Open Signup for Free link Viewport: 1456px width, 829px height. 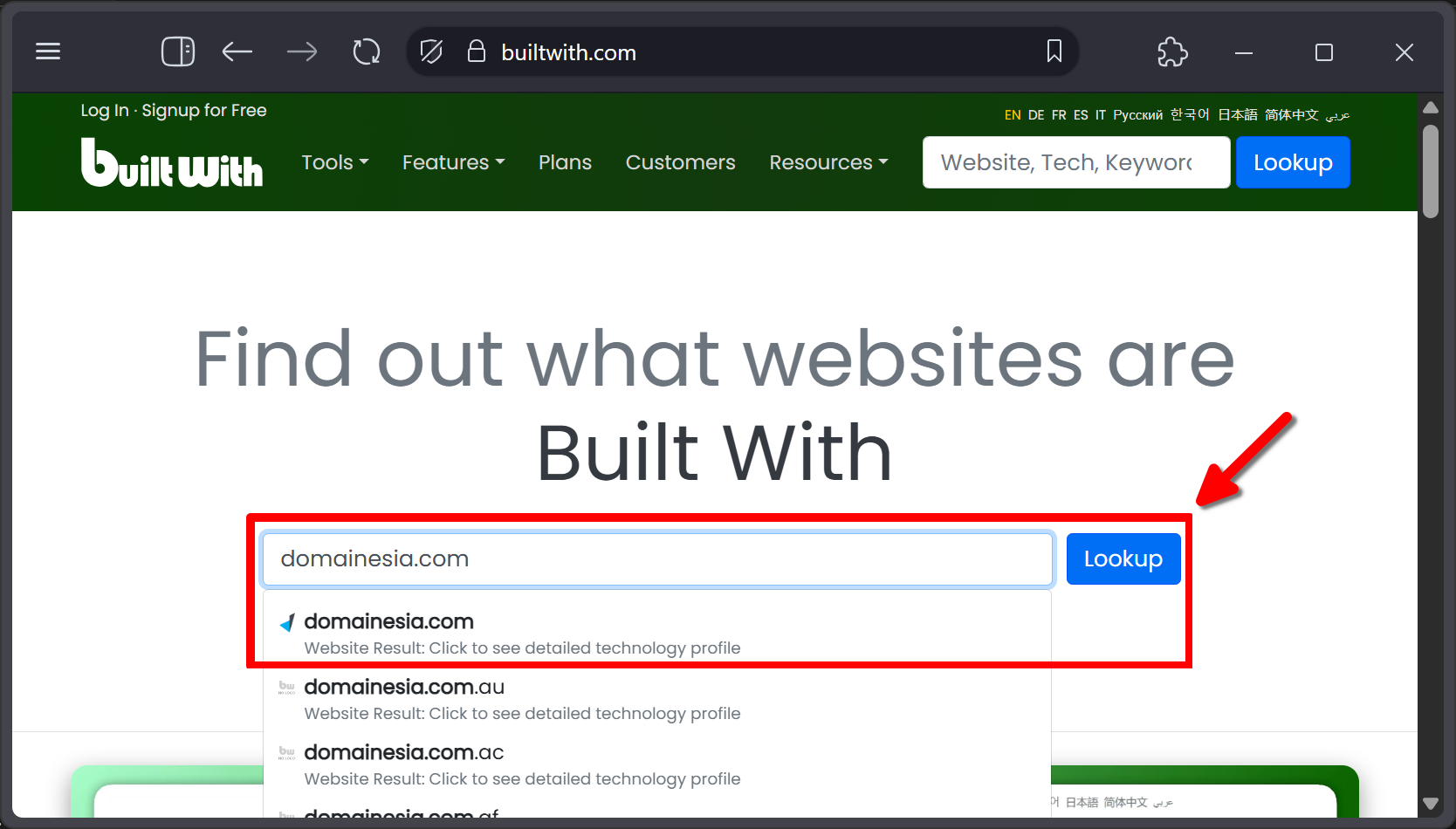click(x=204, y=110)
